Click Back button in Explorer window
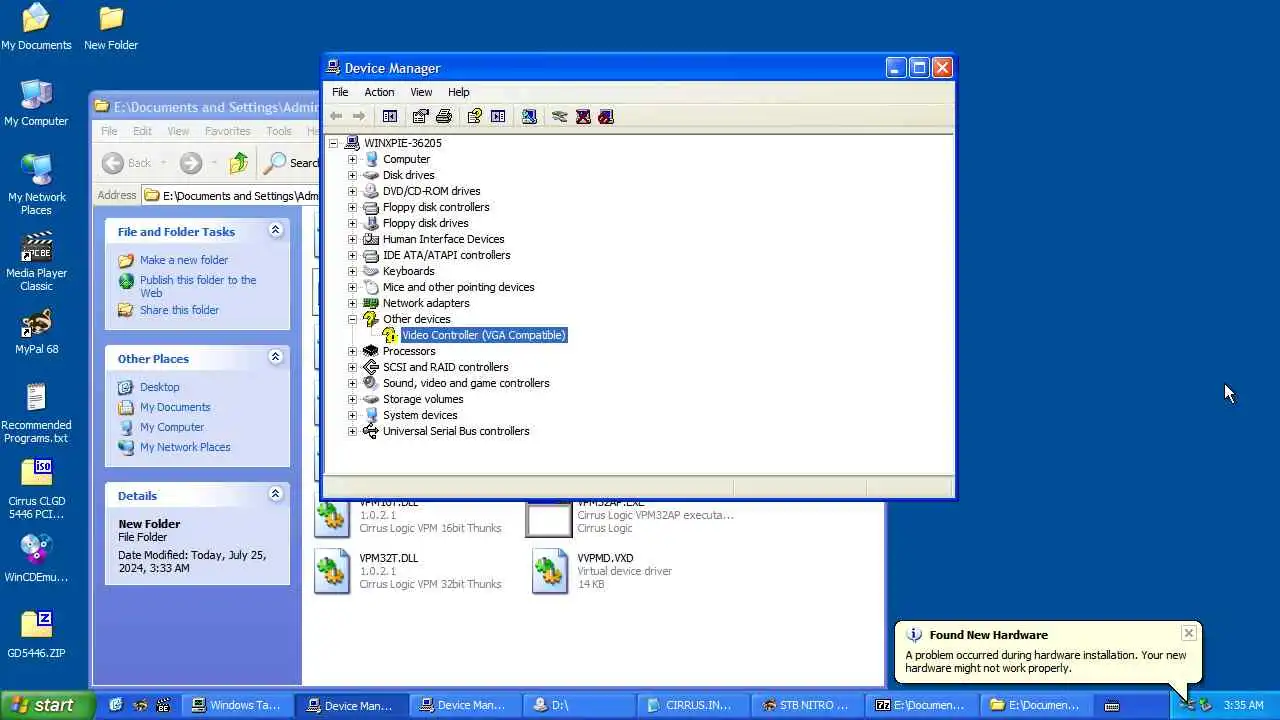Image resolution: width=1280 pixels, height=720 pixels. (127, 163)
